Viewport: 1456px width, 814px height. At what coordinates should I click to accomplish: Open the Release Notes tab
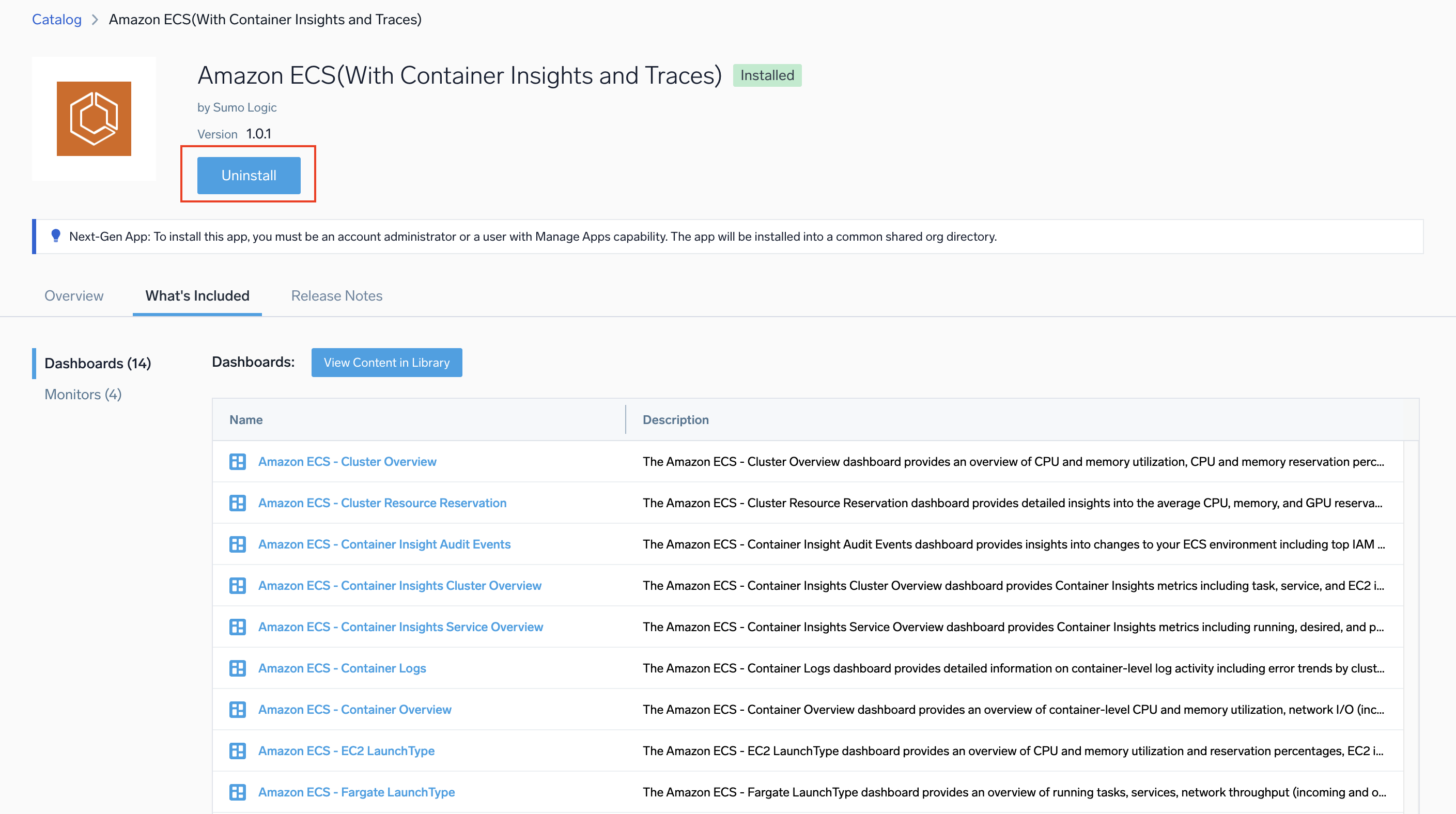tap(337, 295)
